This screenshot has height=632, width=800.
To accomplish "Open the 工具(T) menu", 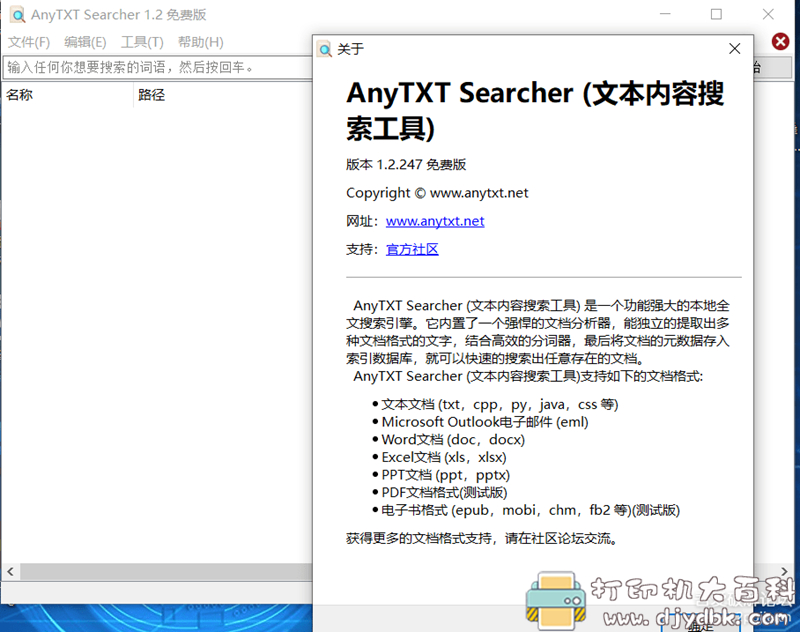I will click(142, 42).
